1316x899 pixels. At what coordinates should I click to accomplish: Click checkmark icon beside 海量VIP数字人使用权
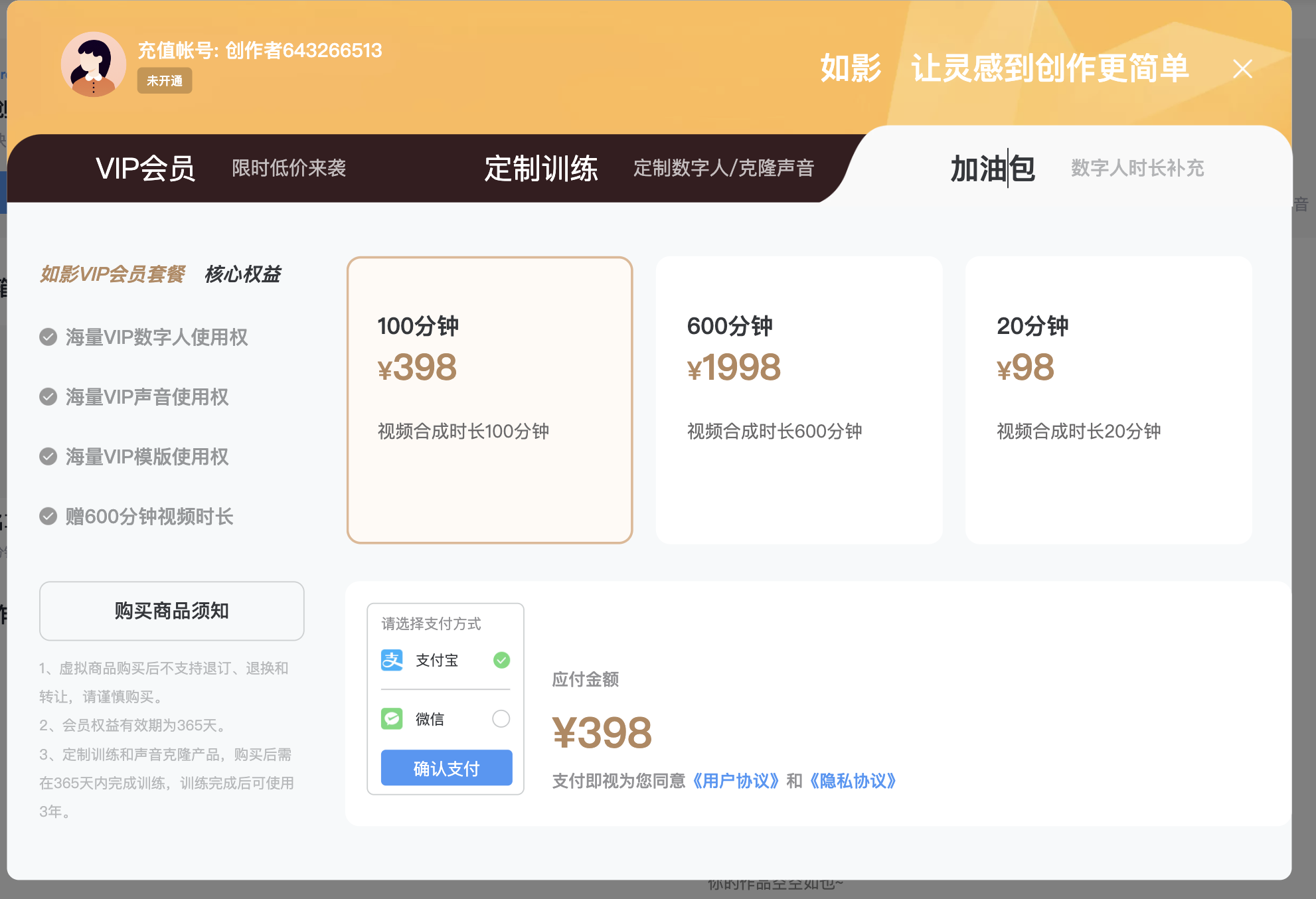pyautogui.click(x=48, y=337)
